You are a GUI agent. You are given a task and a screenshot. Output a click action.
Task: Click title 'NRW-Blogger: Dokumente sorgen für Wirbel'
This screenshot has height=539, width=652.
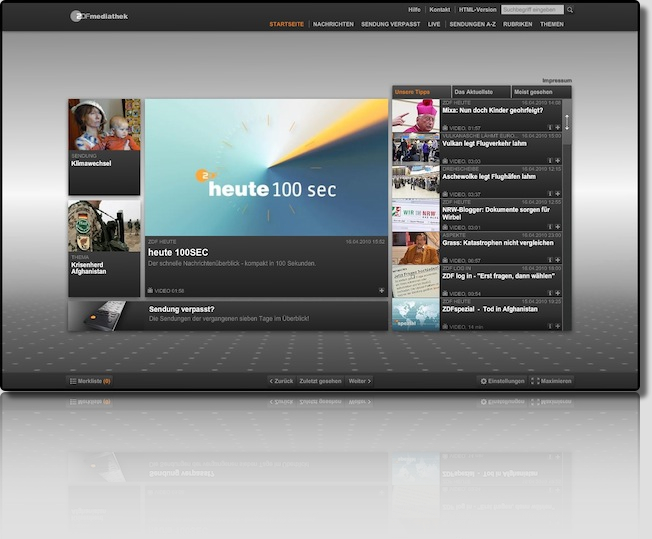496,213
